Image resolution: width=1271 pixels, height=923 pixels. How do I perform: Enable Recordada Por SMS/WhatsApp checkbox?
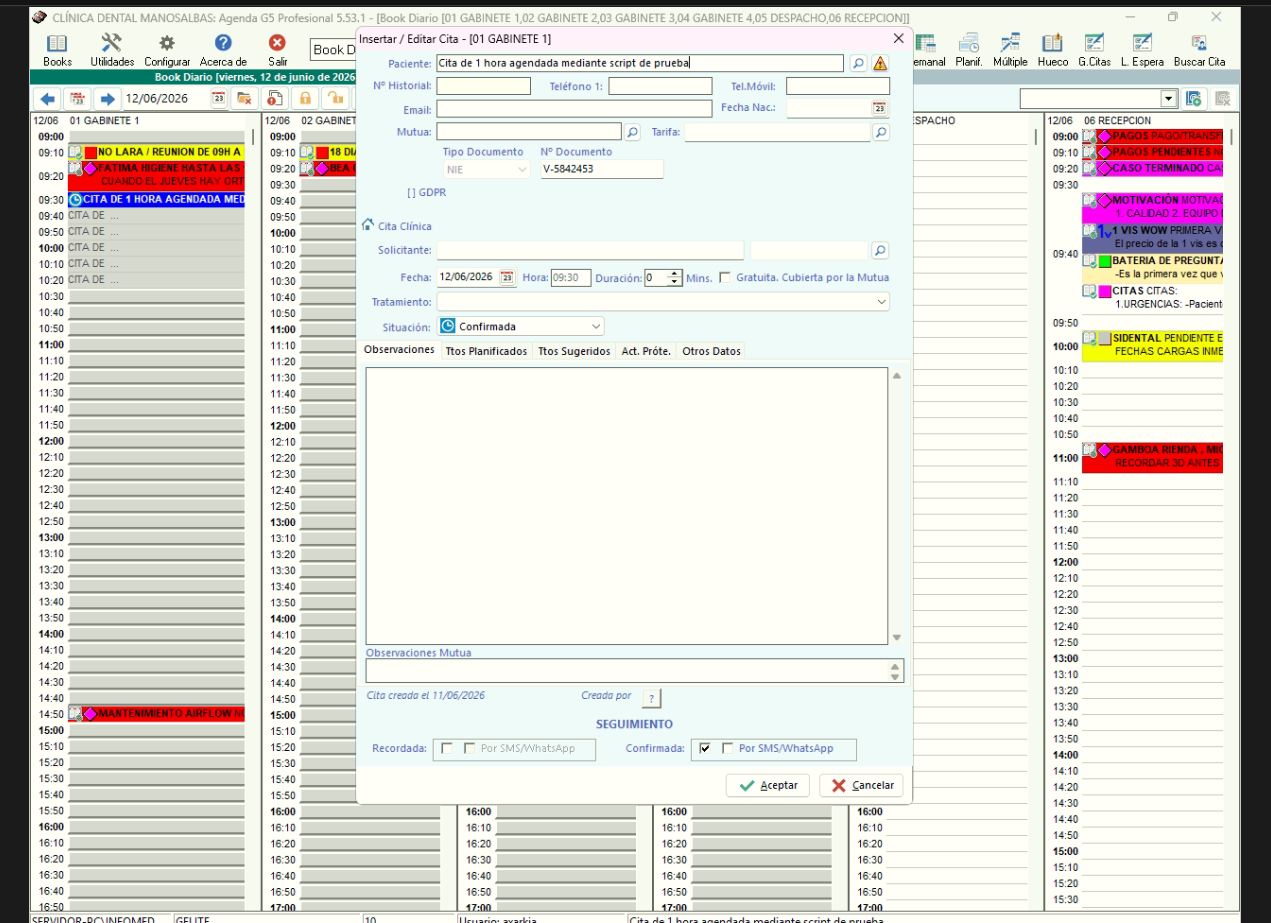click(x=470, y=748)
